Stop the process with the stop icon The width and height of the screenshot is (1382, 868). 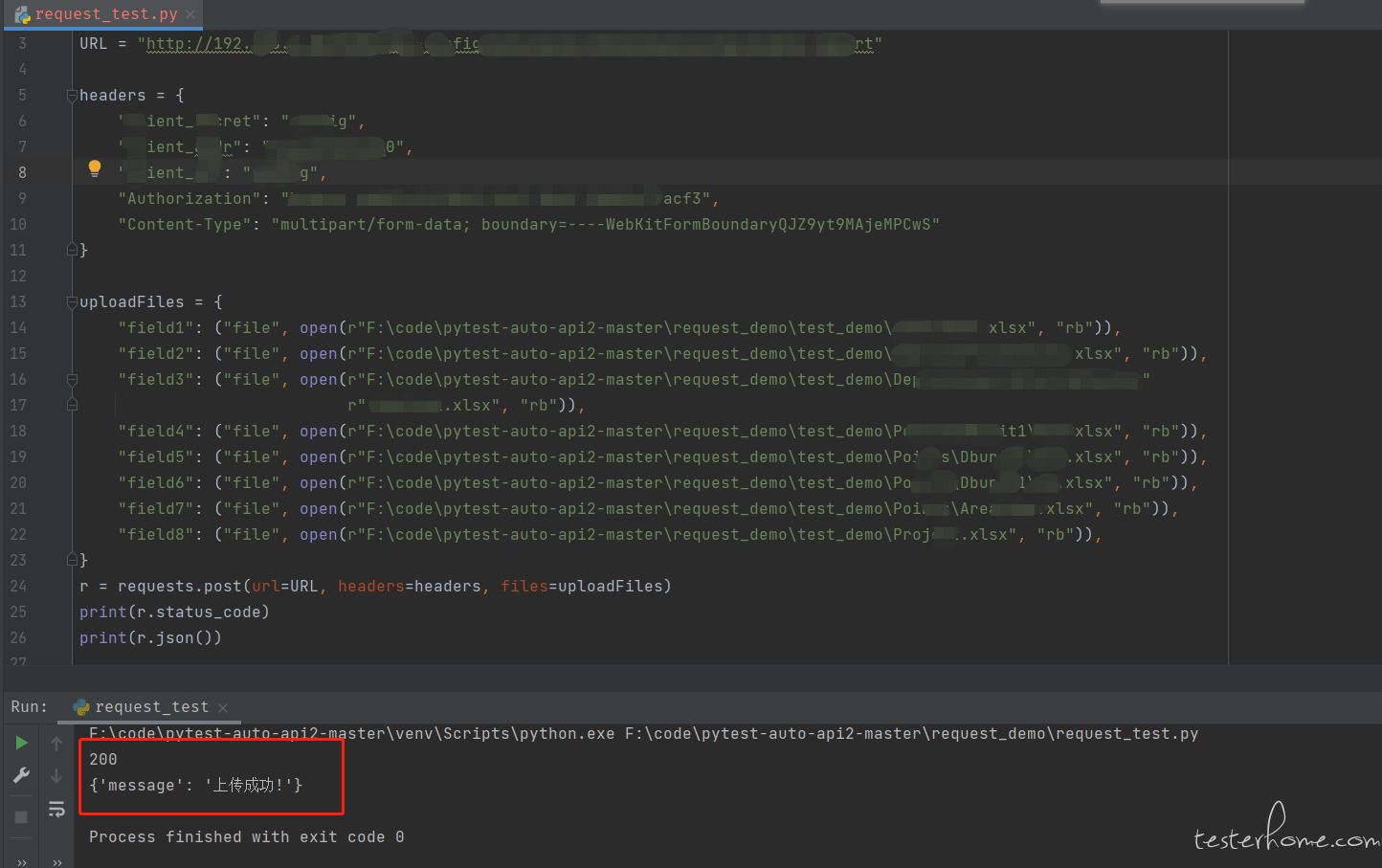click(21, 816)
